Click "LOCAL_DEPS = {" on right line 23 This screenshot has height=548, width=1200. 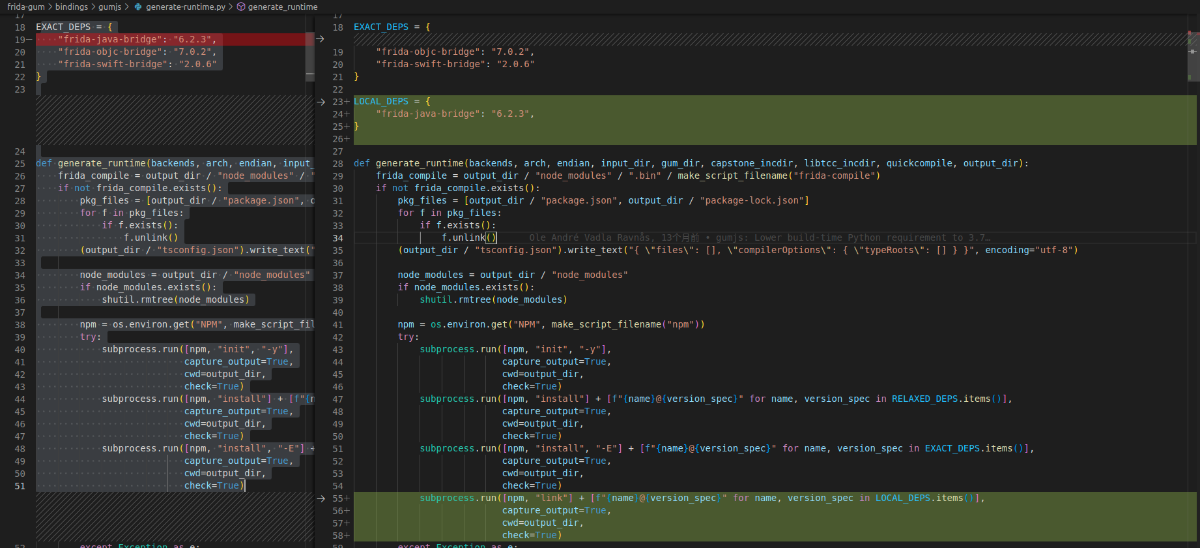point(394,101)
